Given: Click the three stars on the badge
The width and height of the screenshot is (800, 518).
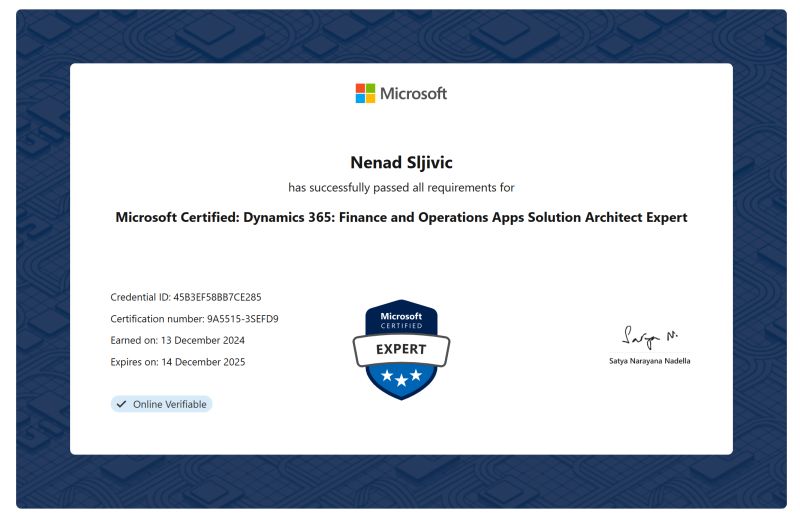Looking at the screenshot, I should pos(402,377).
